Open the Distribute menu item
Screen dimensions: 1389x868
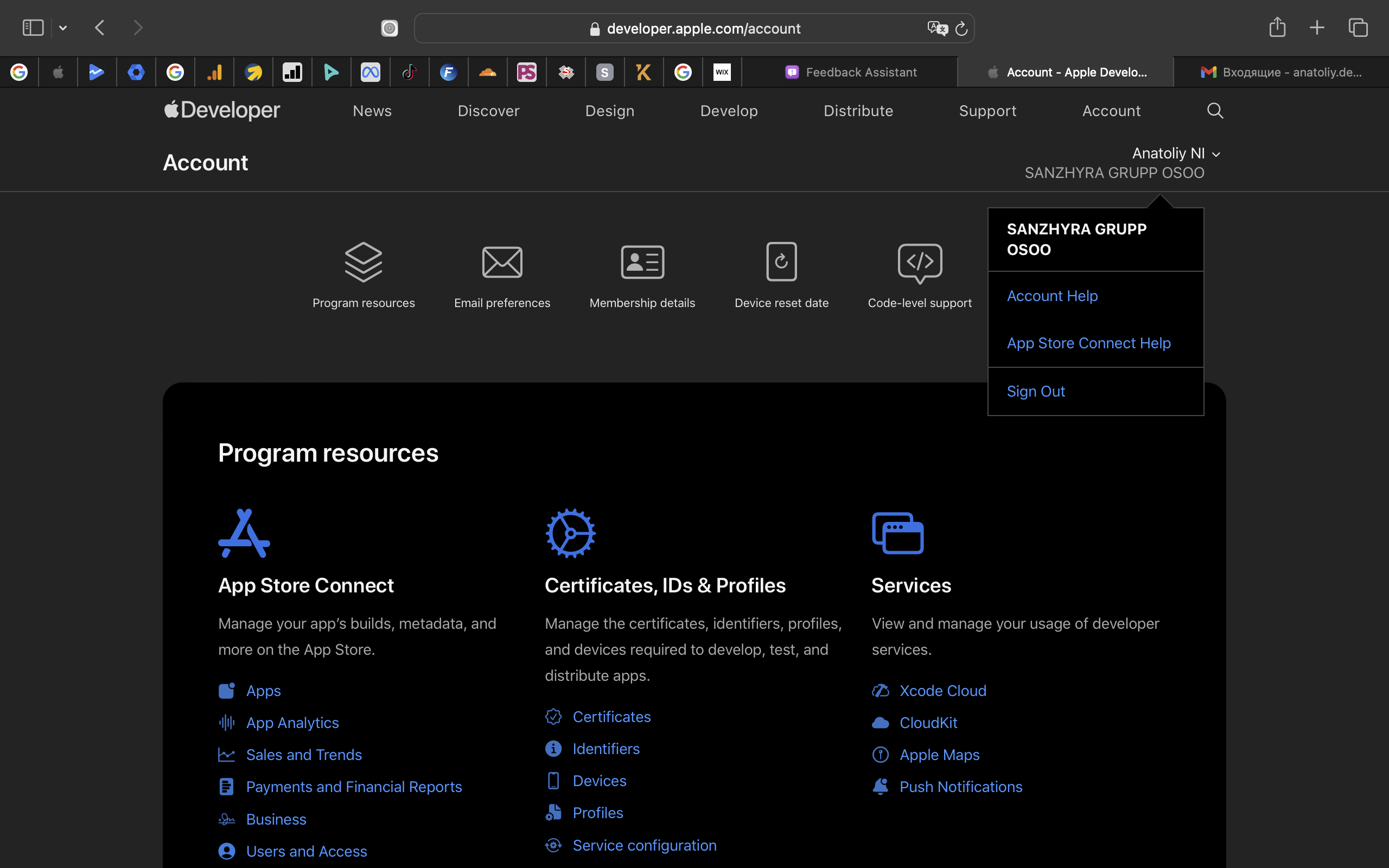coord(858,111)
